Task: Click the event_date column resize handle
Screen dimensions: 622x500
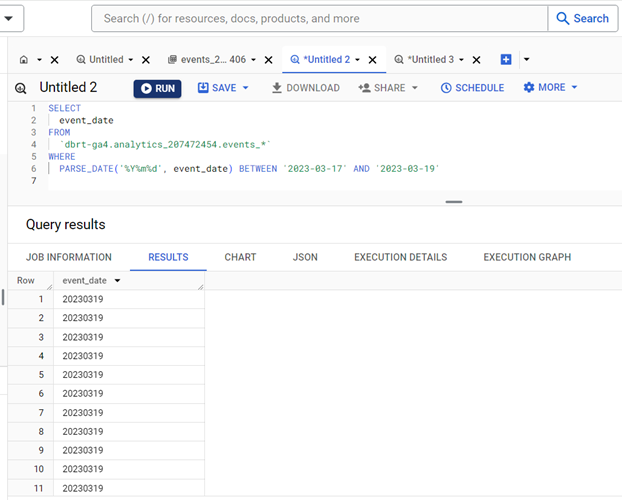Action: [x=201, y=287]
